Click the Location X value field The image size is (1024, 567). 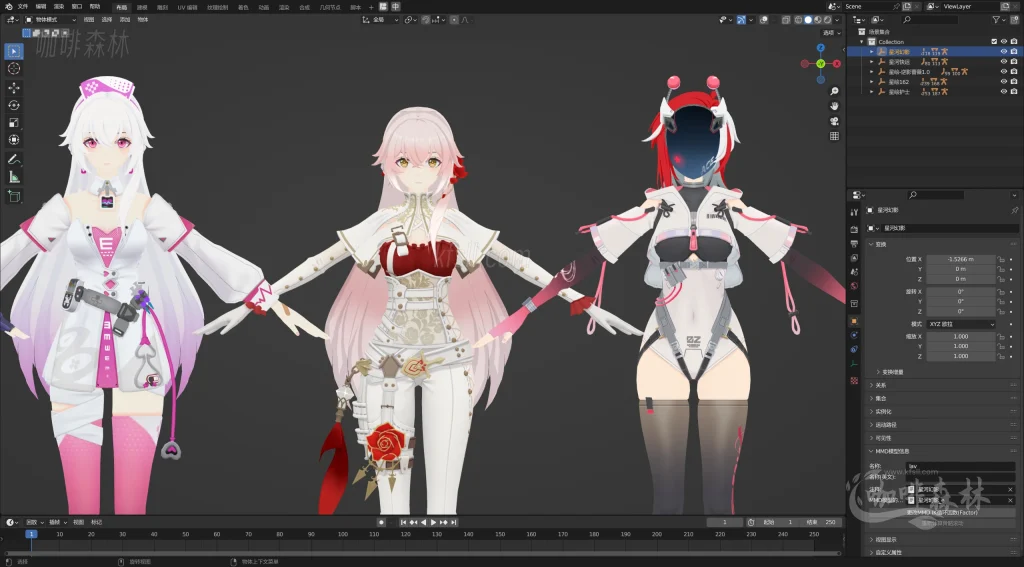961,259
